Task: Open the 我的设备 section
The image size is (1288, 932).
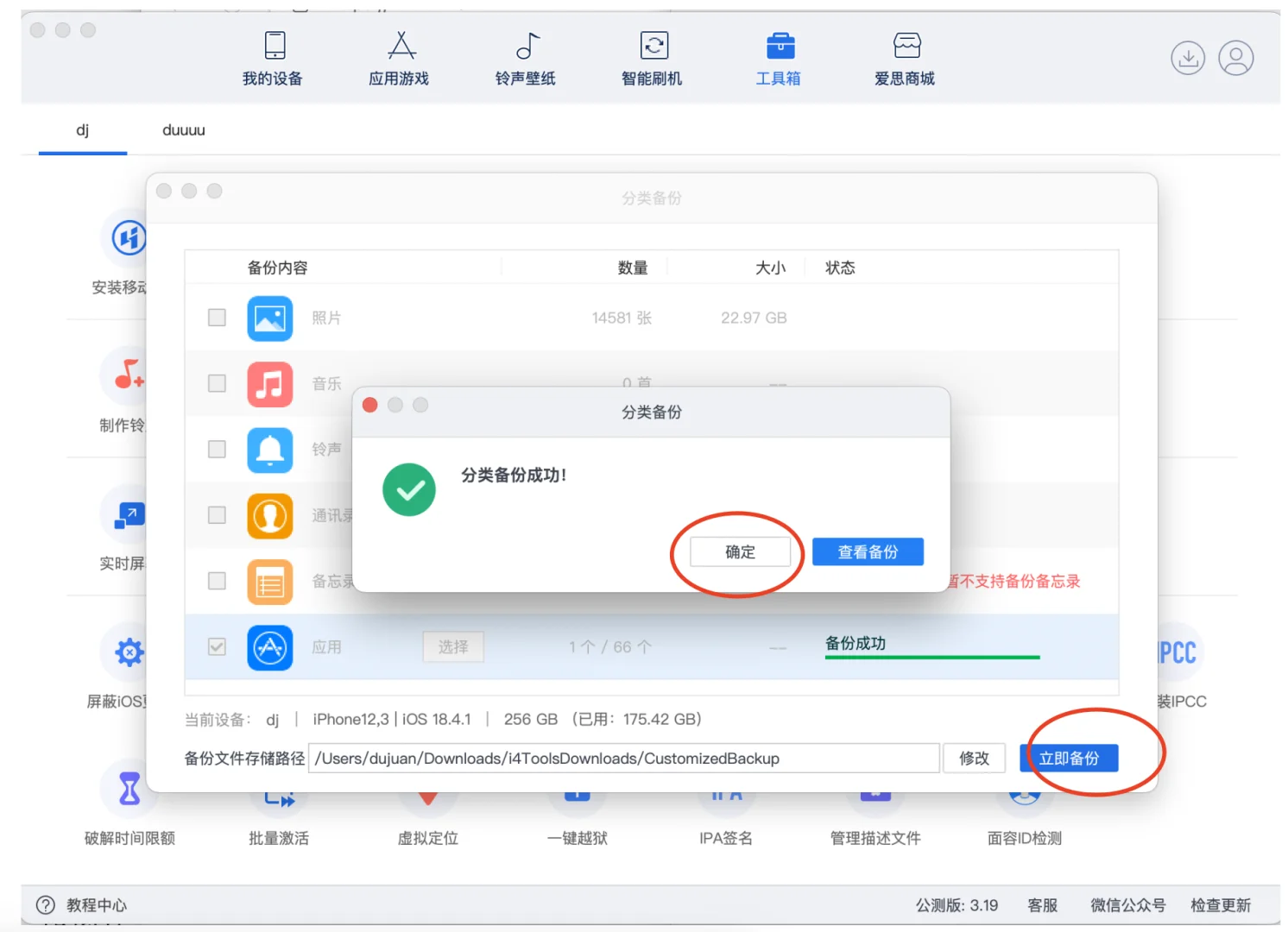Action: pyautogui.click(x=273, y=58)
